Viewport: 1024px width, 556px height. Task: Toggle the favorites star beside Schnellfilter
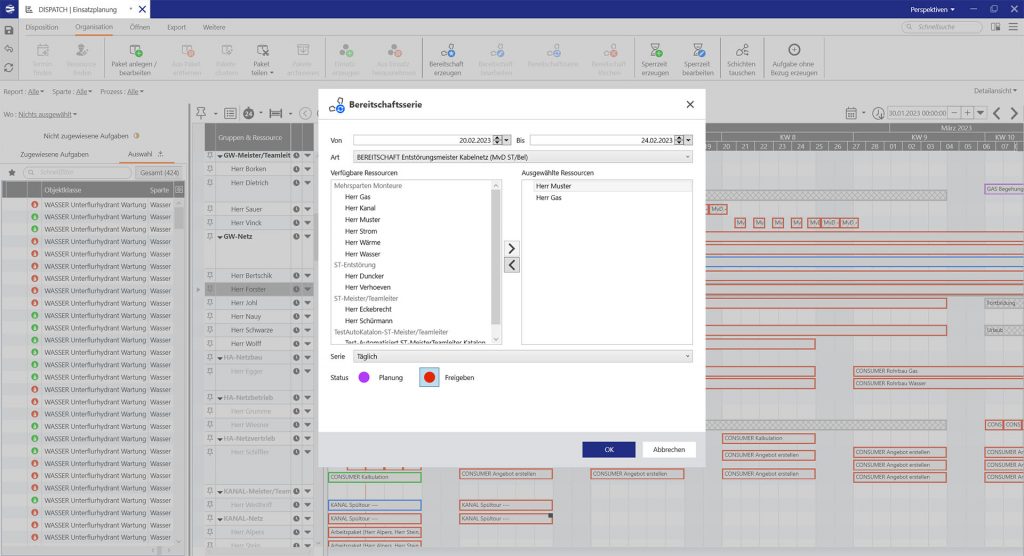coord(12,173)
